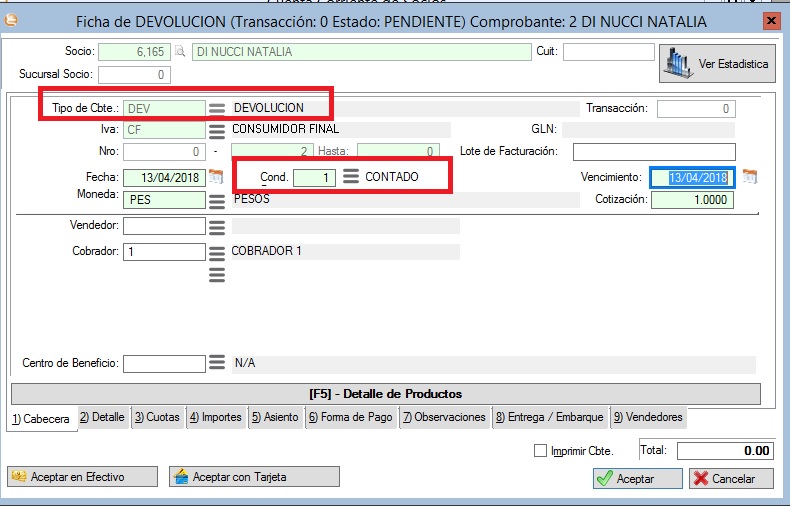Screen dimensions: 790x506
Task: Open the lookup list icon for Iva
Action: (x=217, y=130)
